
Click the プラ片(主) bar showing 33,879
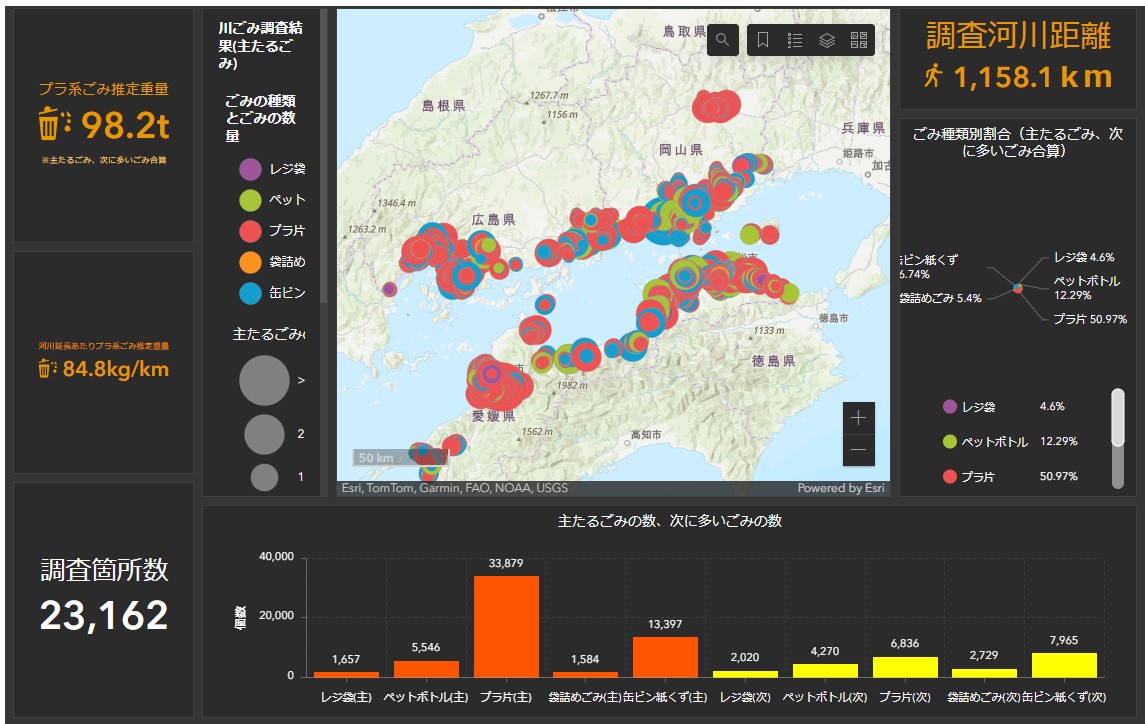(506, 626)
